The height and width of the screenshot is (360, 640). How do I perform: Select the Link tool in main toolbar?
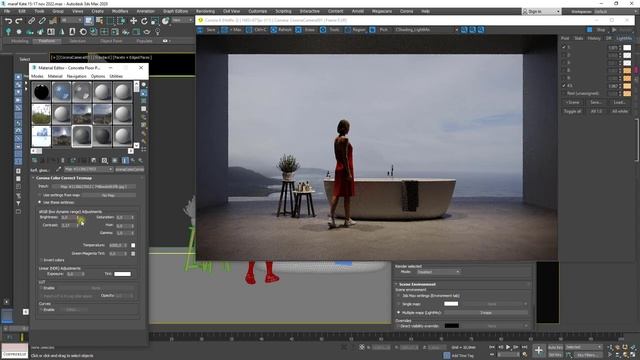(x=31, y=21)
